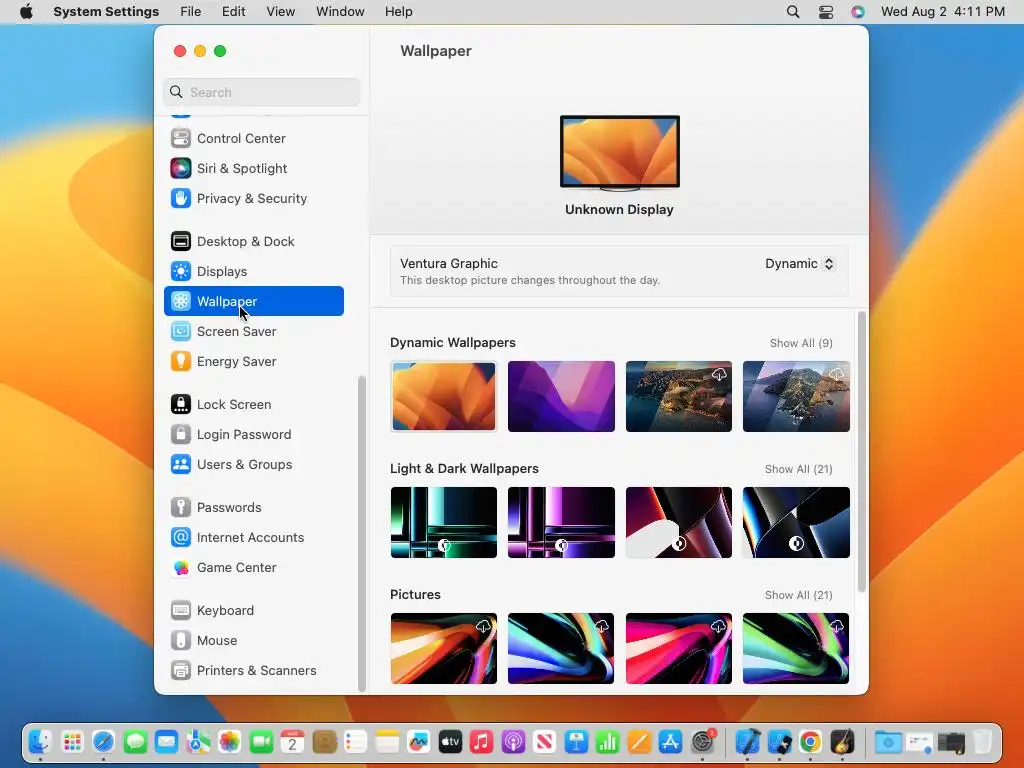This screenshot has width=1024, height=768.
Task: Open Users & Groups settings
Action: [x=253, y=465]
